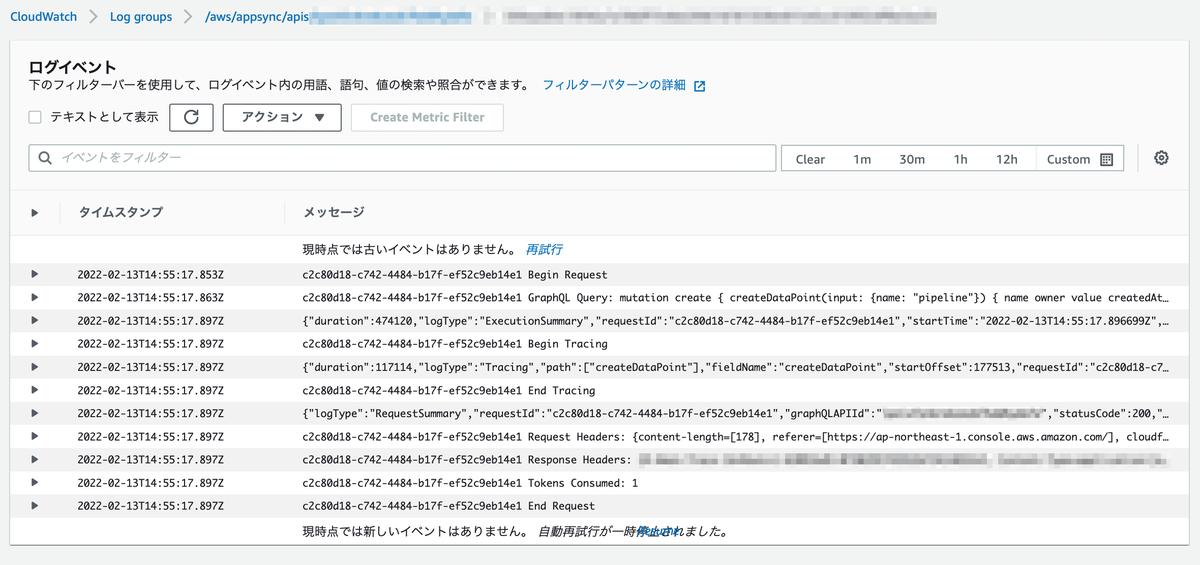Expand the ExecutionSummary log row
This screenshot has height=565, width=1200.
point(35,320)
